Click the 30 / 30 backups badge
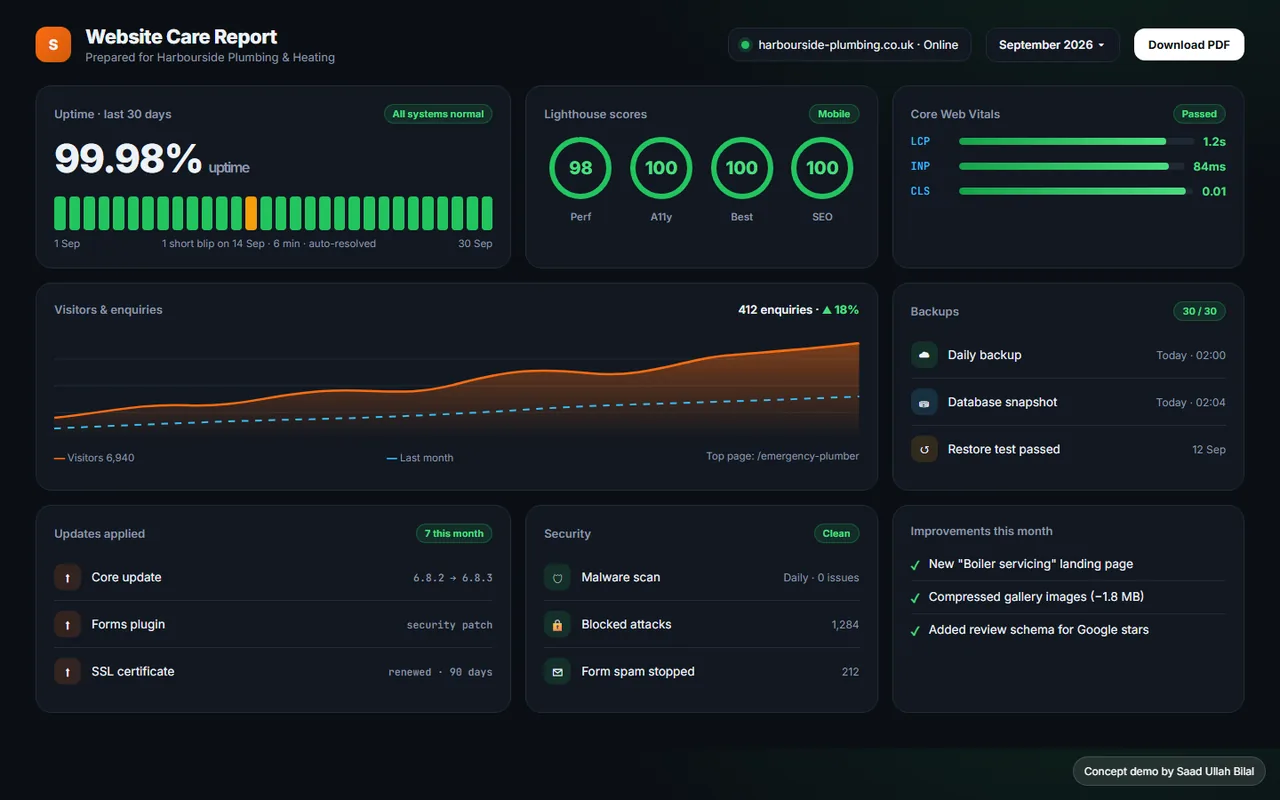The width and height of the screenshot is (1280, 800). click(1199, 311)
